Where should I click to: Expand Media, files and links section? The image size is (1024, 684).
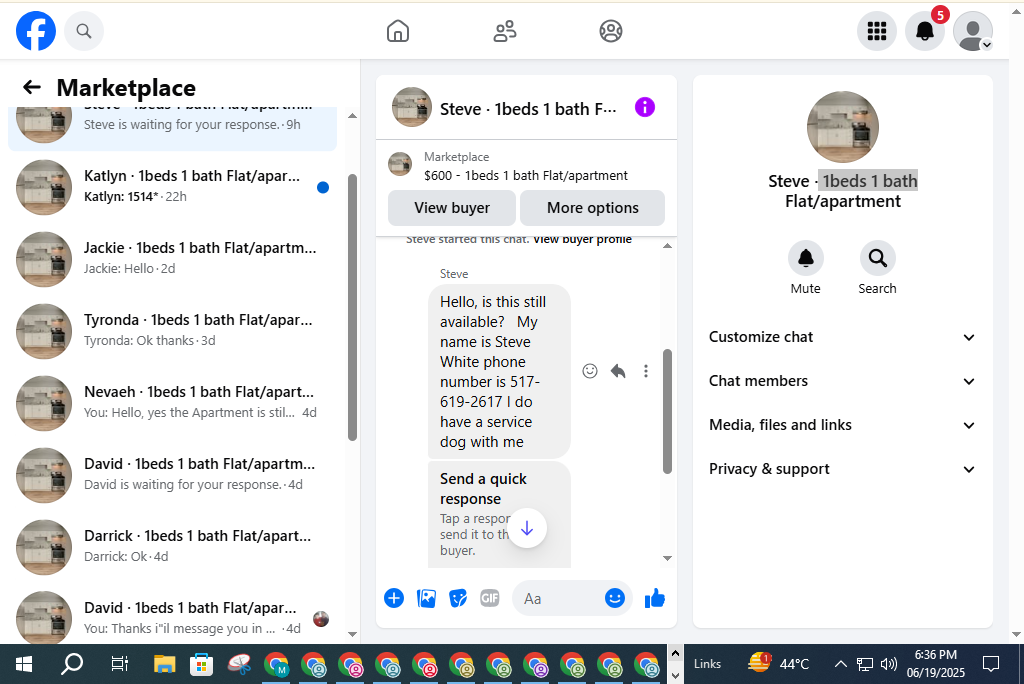tap(842, 425)
